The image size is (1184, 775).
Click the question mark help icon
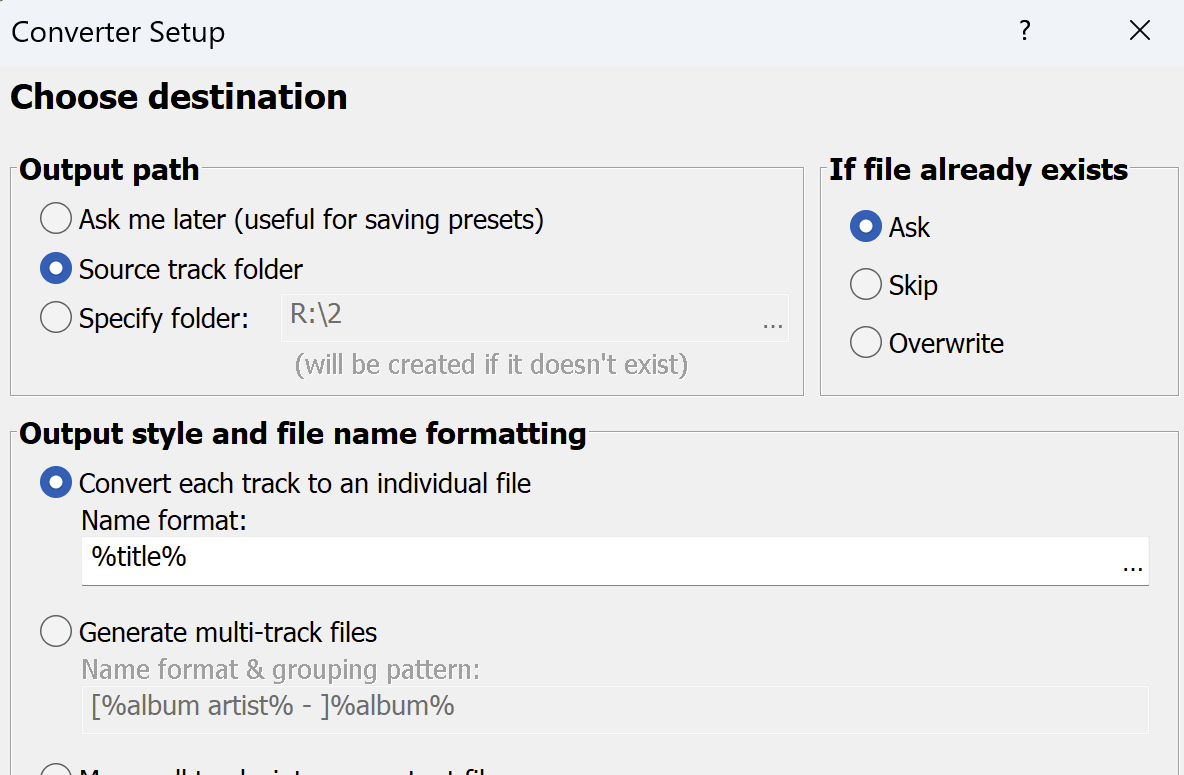click(1024, 31)
